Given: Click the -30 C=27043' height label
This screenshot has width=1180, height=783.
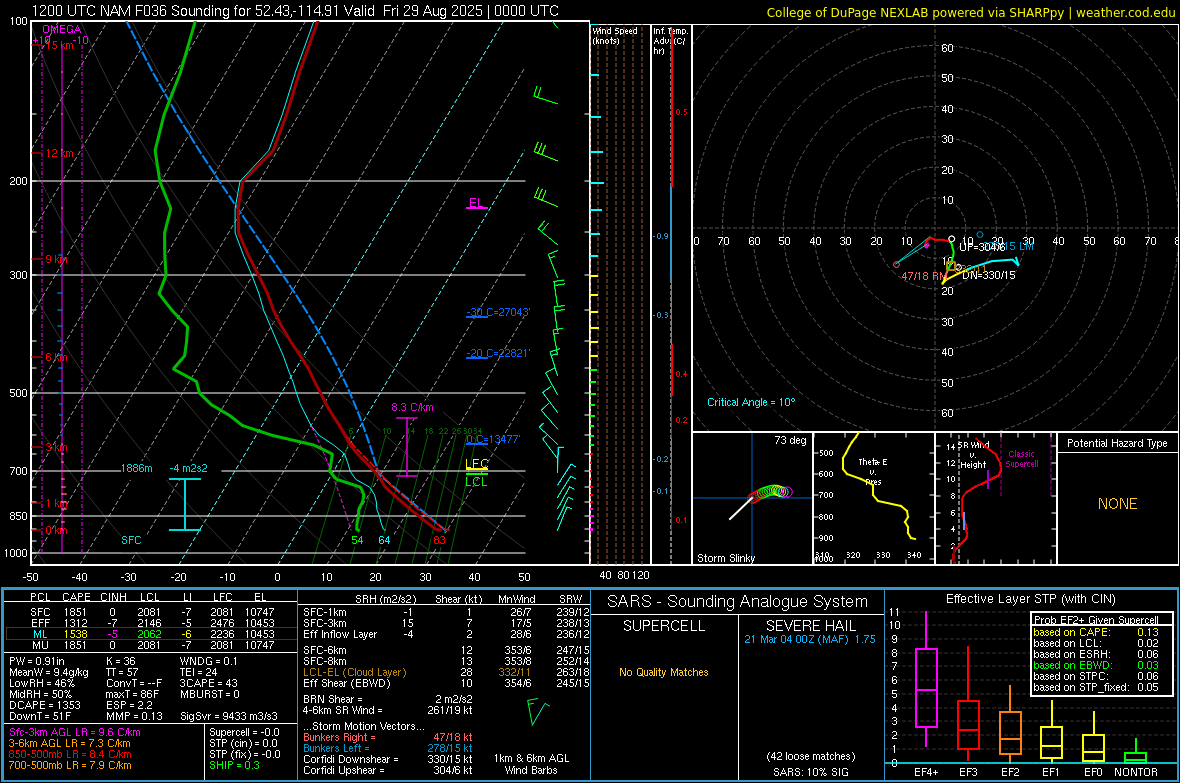Looking at the screenshot, I should pyautogui.click(x=498, y=312).
